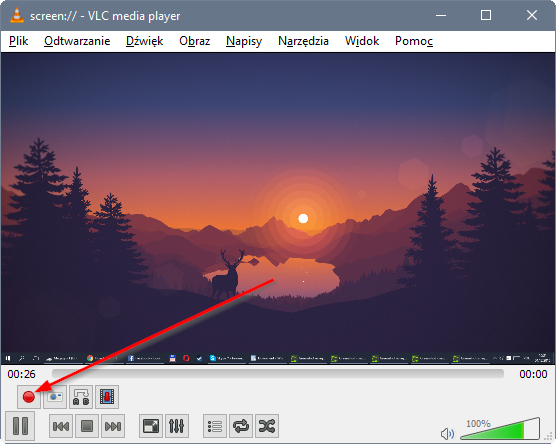556x444 pixels.
Task: Open the Obraz menu
Action: [x=195, y=41]
